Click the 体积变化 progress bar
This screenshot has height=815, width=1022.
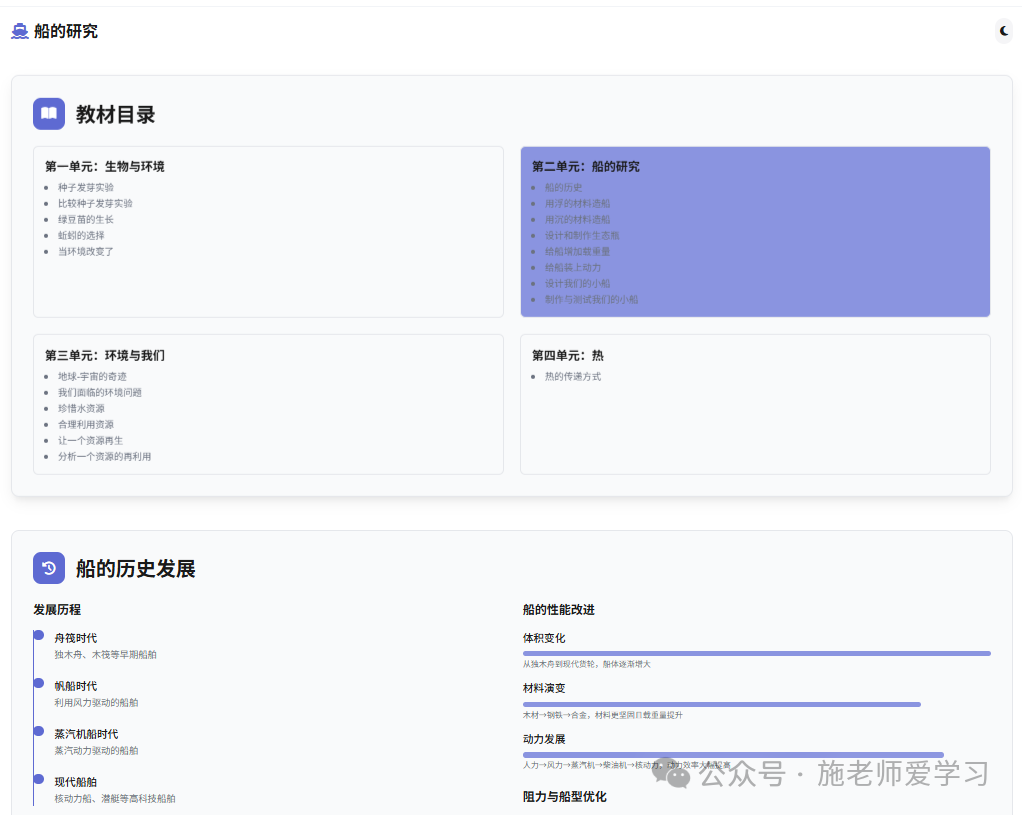point(756,653)
